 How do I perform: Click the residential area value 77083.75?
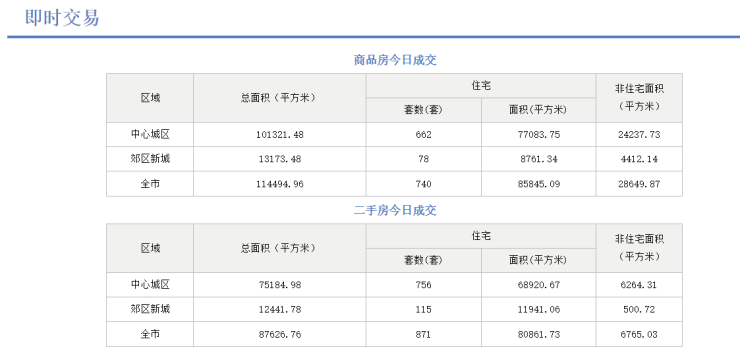point(538,135)
